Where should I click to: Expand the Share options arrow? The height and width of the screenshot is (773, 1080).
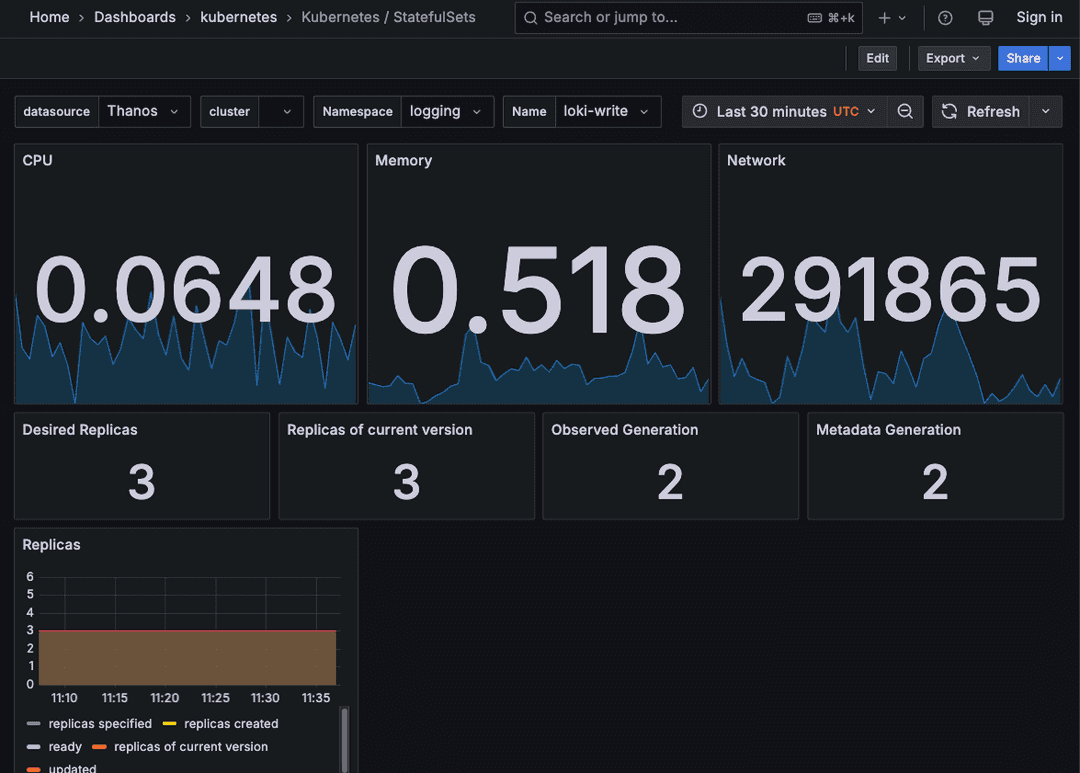click(x=1060, y=59)
